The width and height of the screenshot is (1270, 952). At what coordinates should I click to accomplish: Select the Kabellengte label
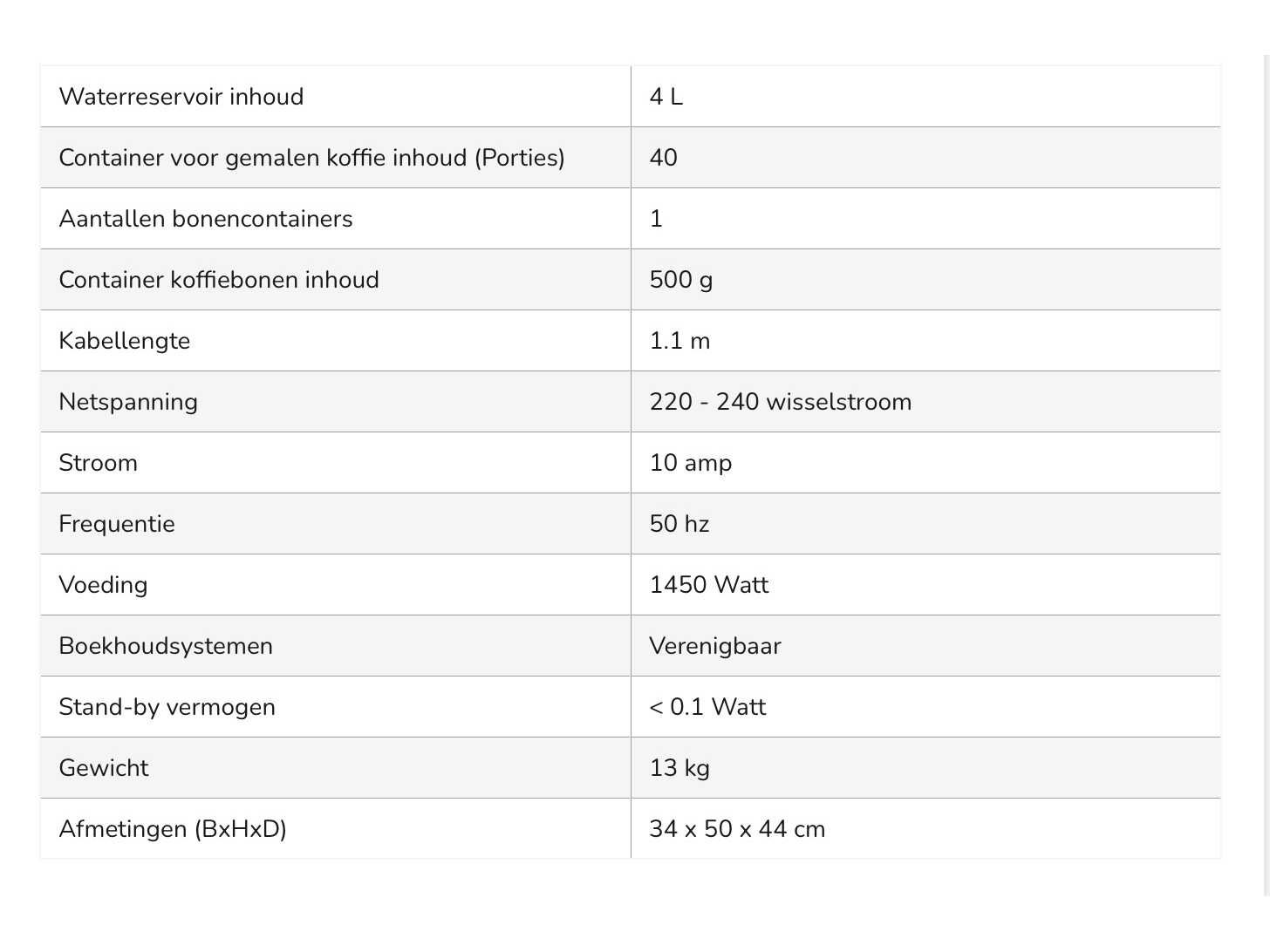tap(125, 341)
